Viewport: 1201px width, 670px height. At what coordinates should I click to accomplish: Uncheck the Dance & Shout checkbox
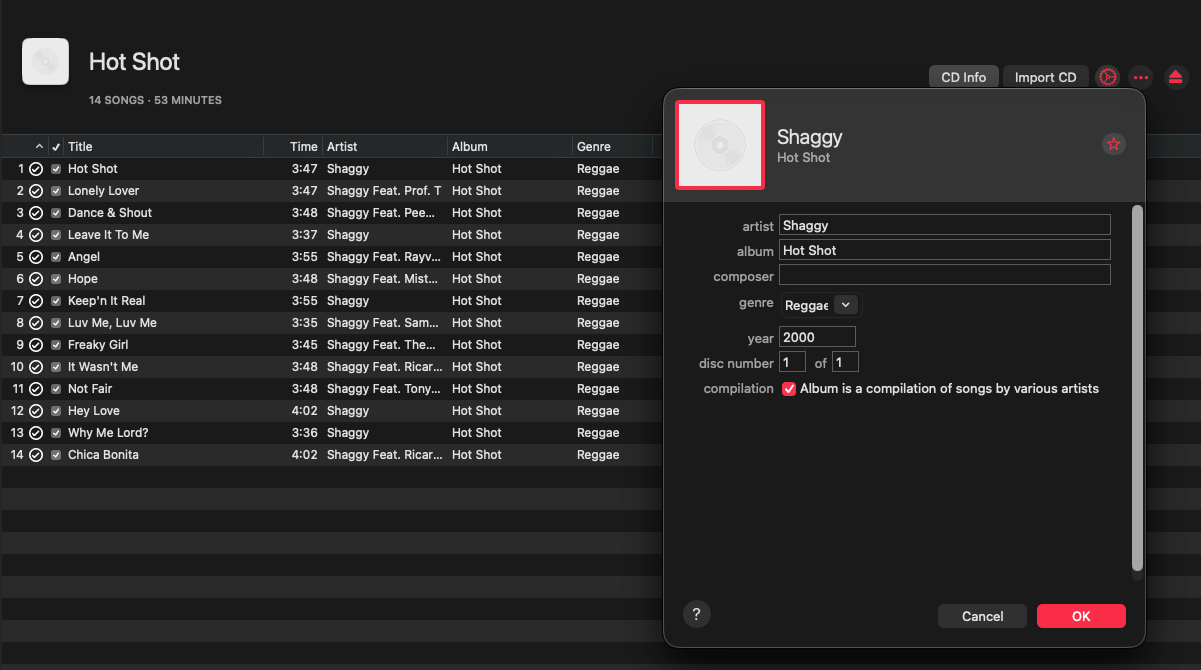56,213
